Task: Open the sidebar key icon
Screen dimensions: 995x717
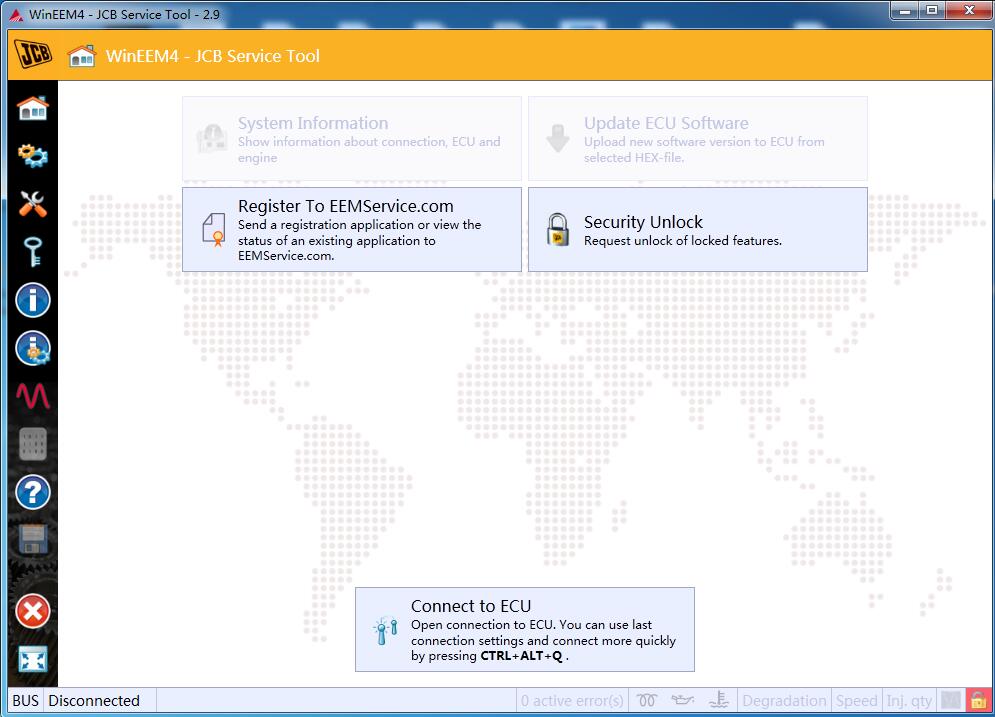Action: [x=33, y=252]
